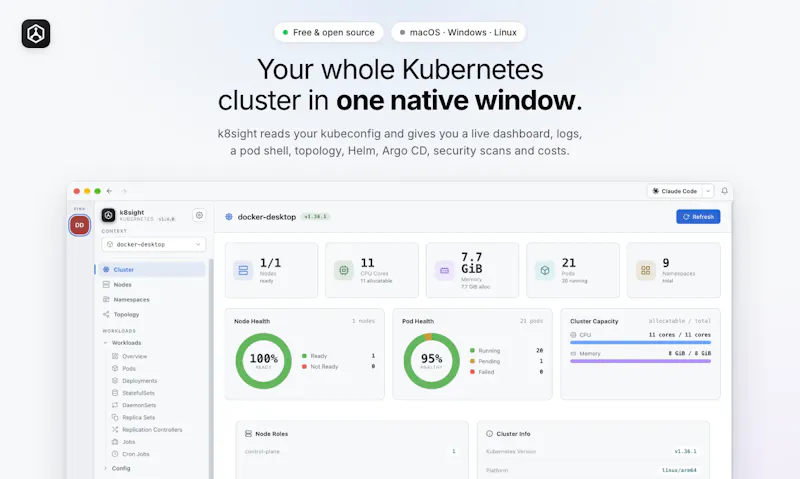
Task: Select the red DD cluster avatar
Action: click(x=80, y=225)
